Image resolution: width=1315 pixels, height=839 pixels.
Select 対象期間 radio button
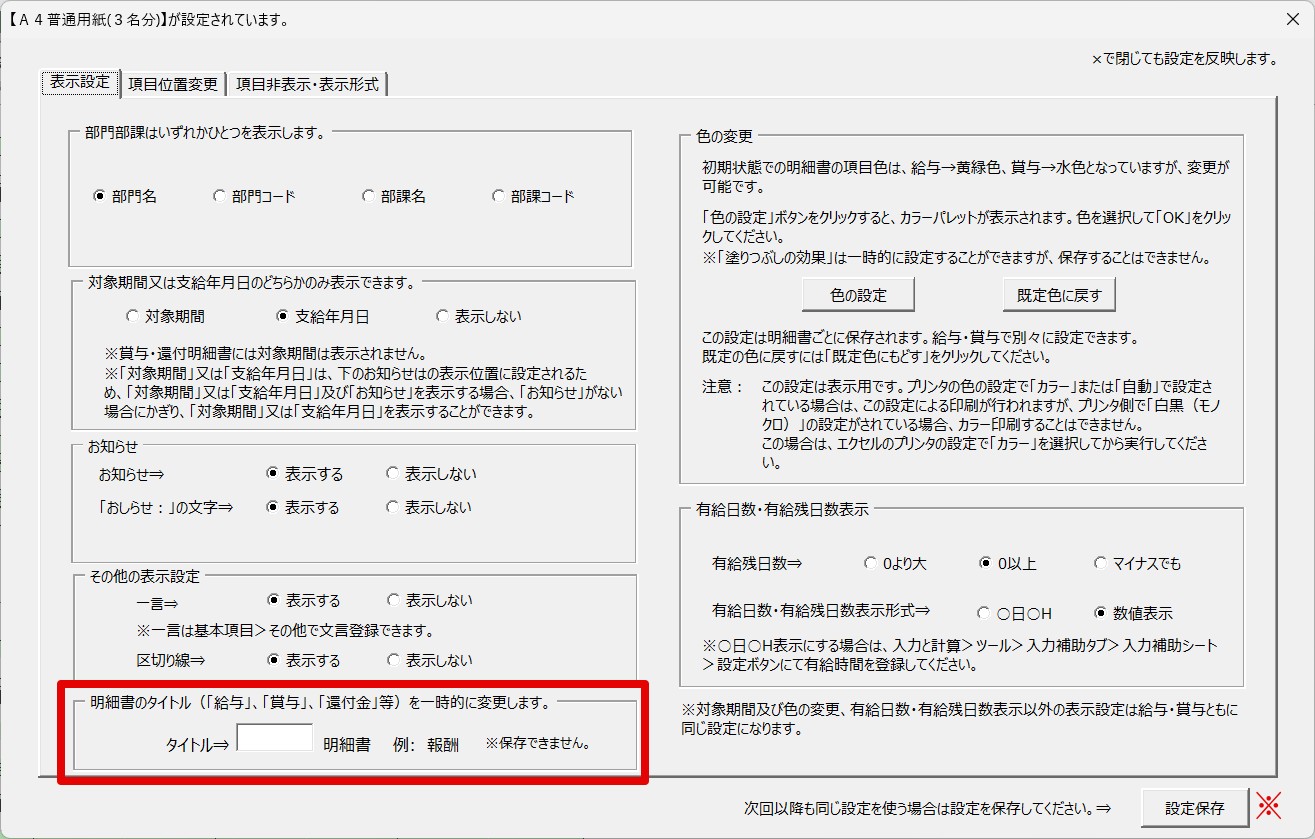(133, 317)
